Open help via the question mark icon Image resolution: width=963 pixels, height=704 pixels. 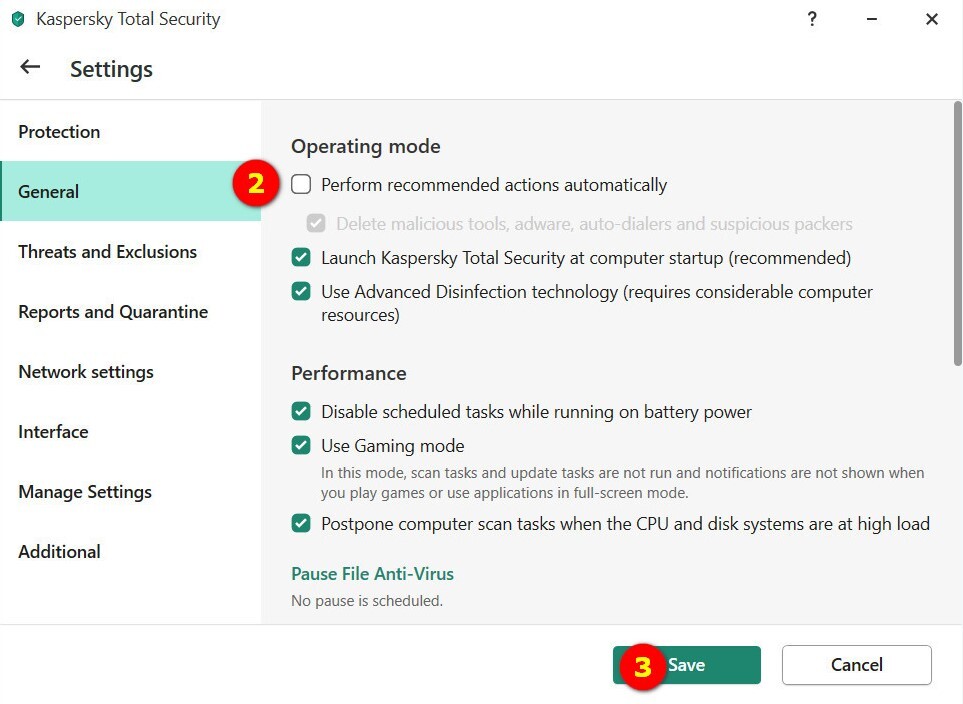pos(811,19)
